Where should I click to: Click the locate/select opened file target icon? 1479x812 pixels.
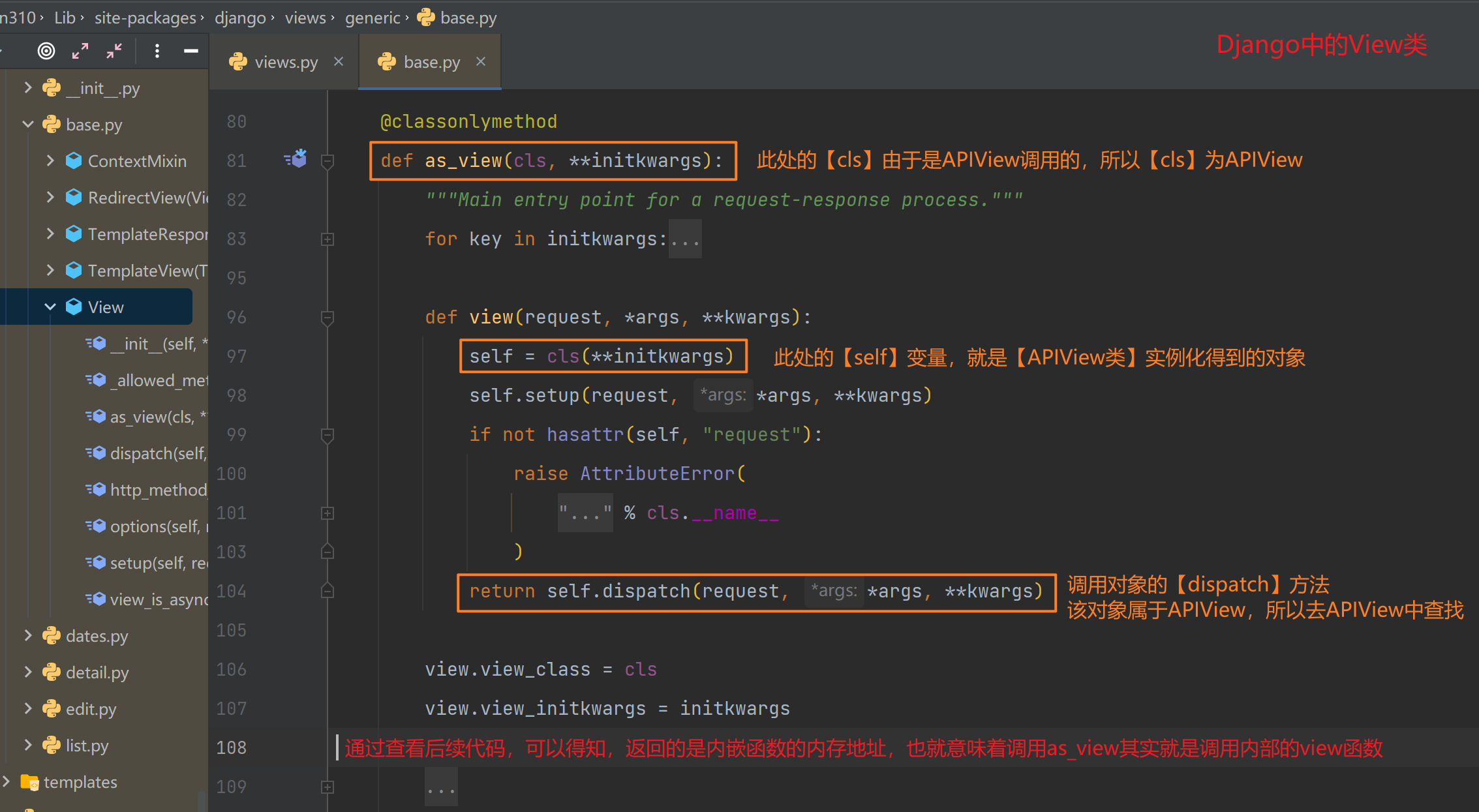pyautogui.click(x=46, y=51)
